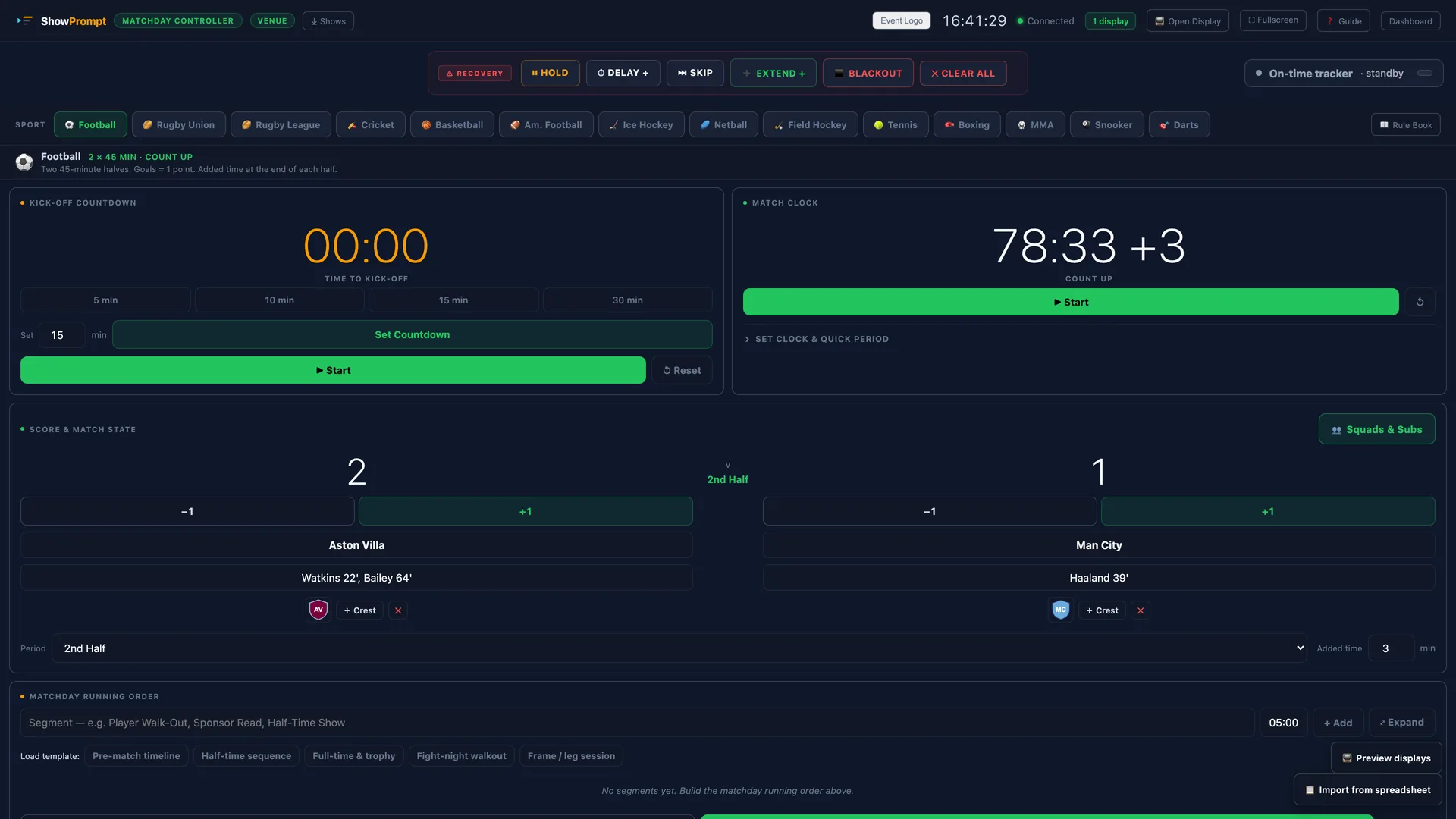Reset the kick-off countdown
Screen dimensions: 1456x819
coord(682,370)
